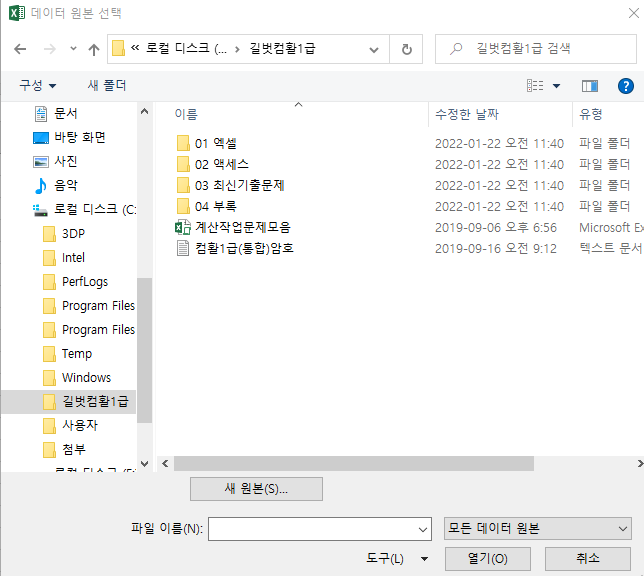Image resolution: width=644 pixels, height=576 pixels.
Task: Select the 03 최신기출문제 folder
Action: 239,185
